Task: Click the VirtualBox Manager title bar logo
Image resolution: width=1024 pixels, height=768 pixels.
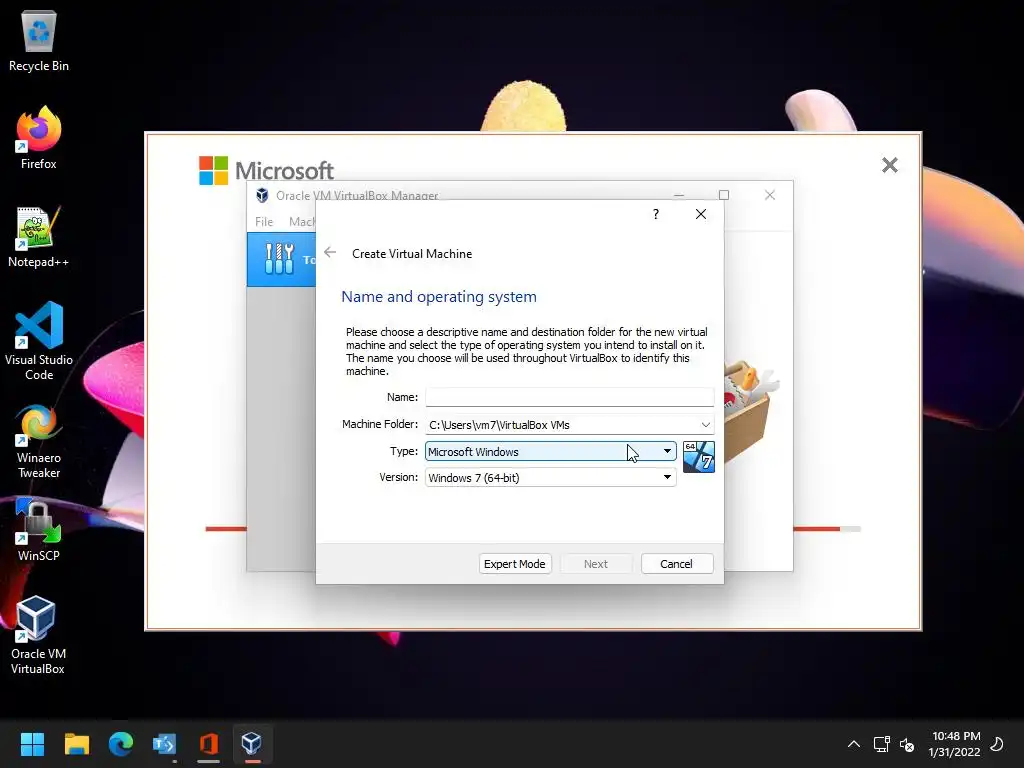Action: [x=262, y=195]
